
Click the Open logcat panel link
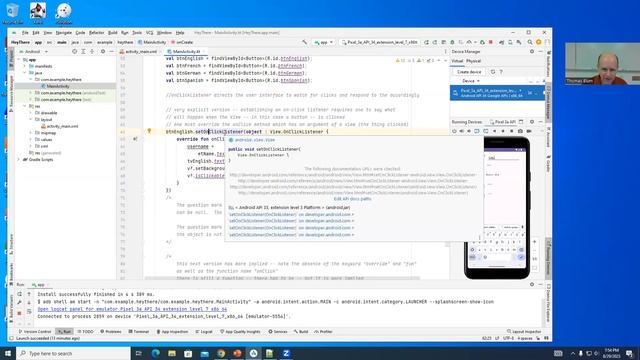tap(132, 309)
